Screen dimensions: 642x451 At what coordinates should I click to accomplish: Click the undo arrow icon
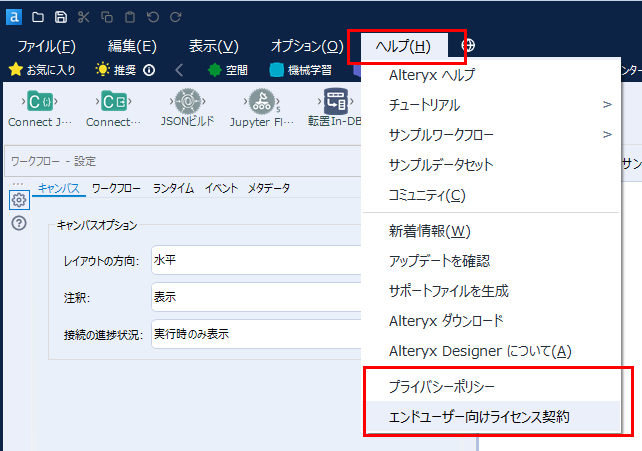click(x=153, y=17)
